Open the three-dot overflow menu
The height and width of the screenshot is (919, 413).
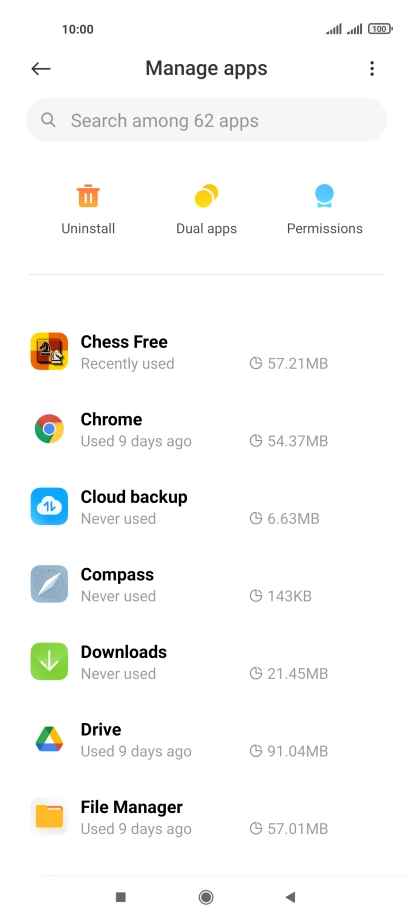click(371, 69)
